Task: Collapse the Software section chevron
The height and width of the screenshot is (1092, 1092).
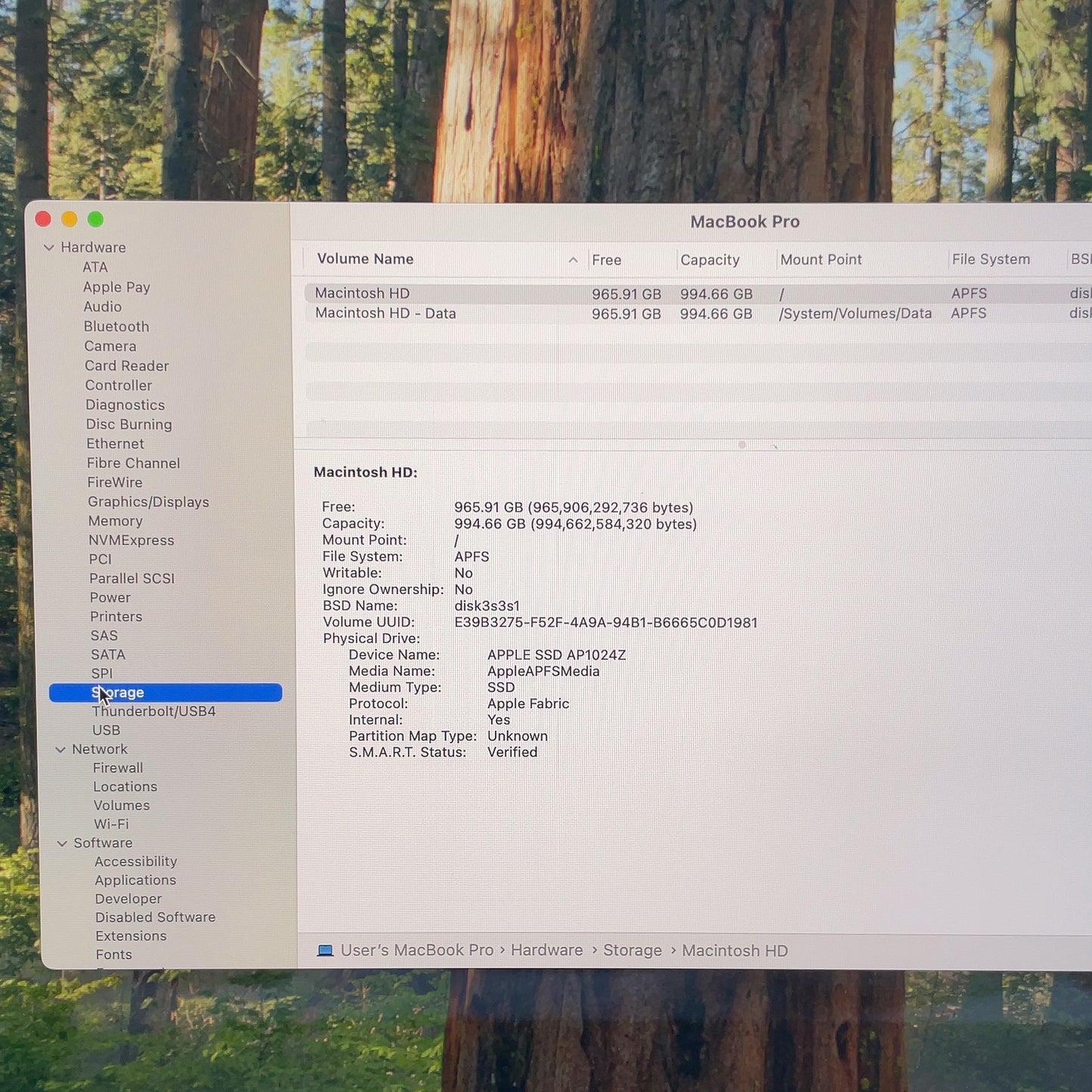Action: [62, 843]
